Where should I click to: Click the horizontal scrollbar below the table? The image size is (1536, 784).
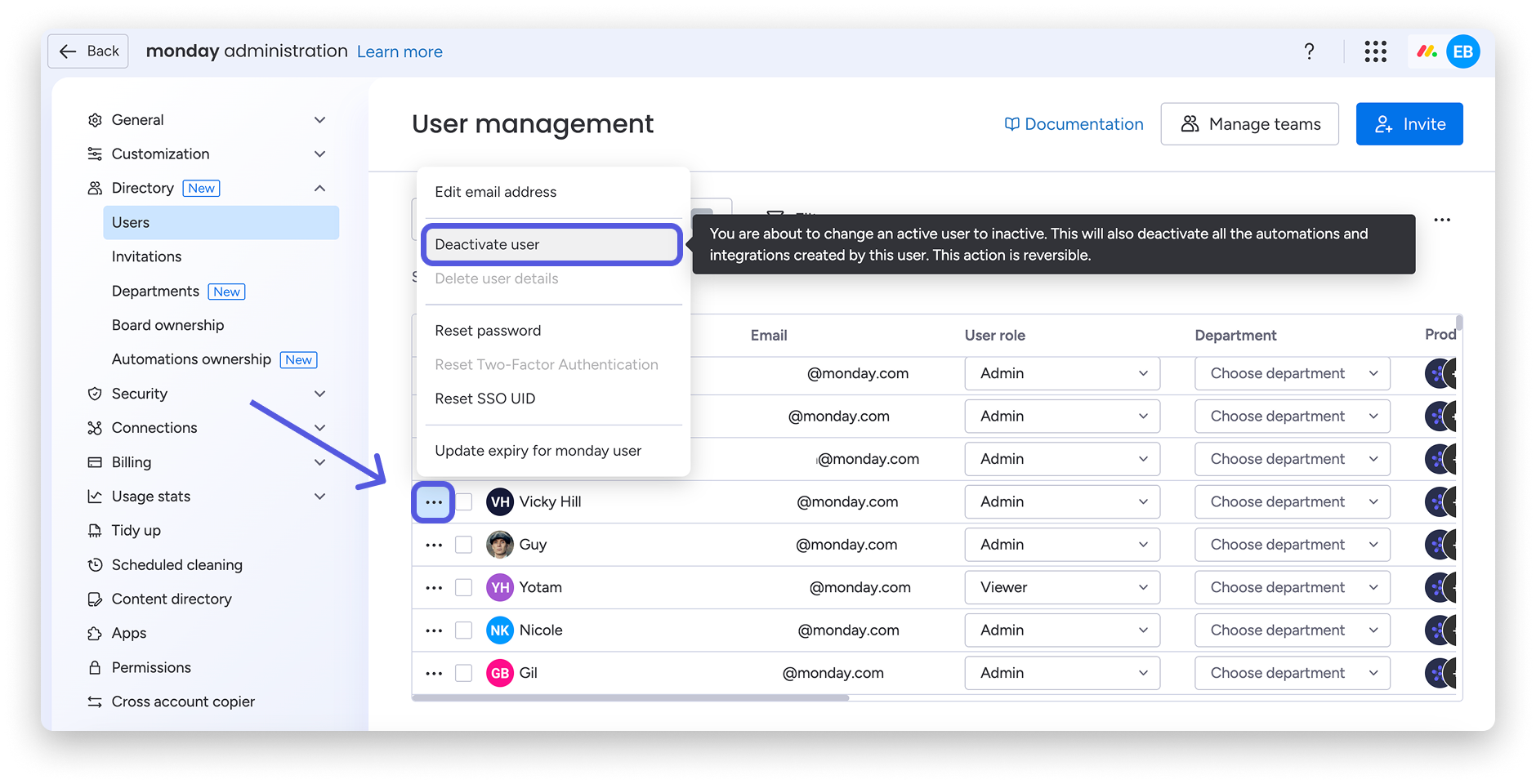(631, 698)
